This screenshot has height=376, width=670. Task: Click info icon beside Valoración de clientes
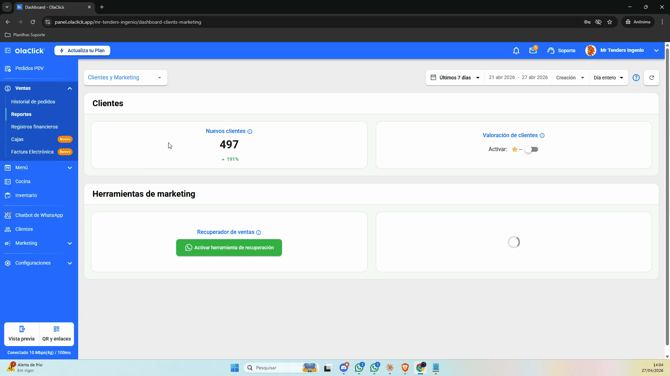[x=542, y=135]
